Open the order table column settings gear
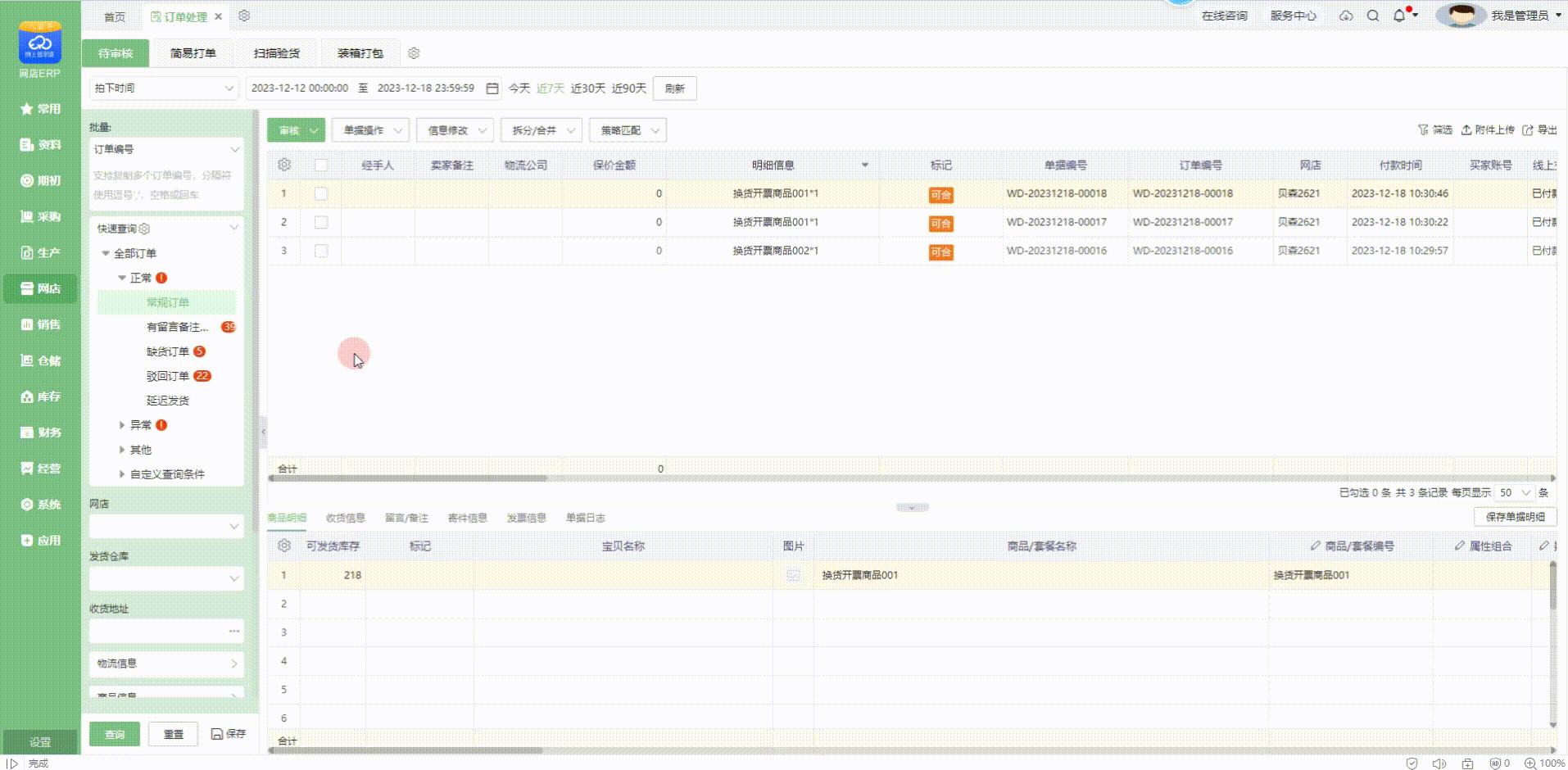Viewport: 1568px width, 770px height. pyautogui.click(x=284, y=165)
